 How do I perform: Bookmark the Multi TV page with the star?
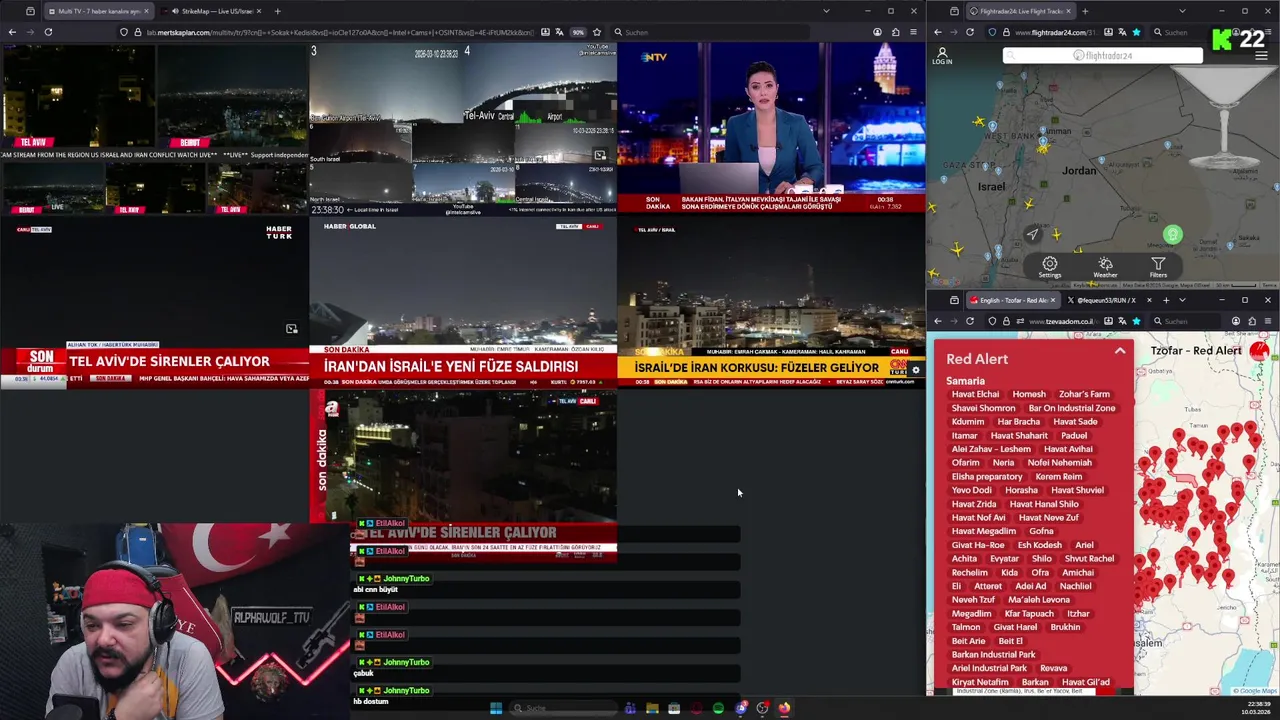597,32
